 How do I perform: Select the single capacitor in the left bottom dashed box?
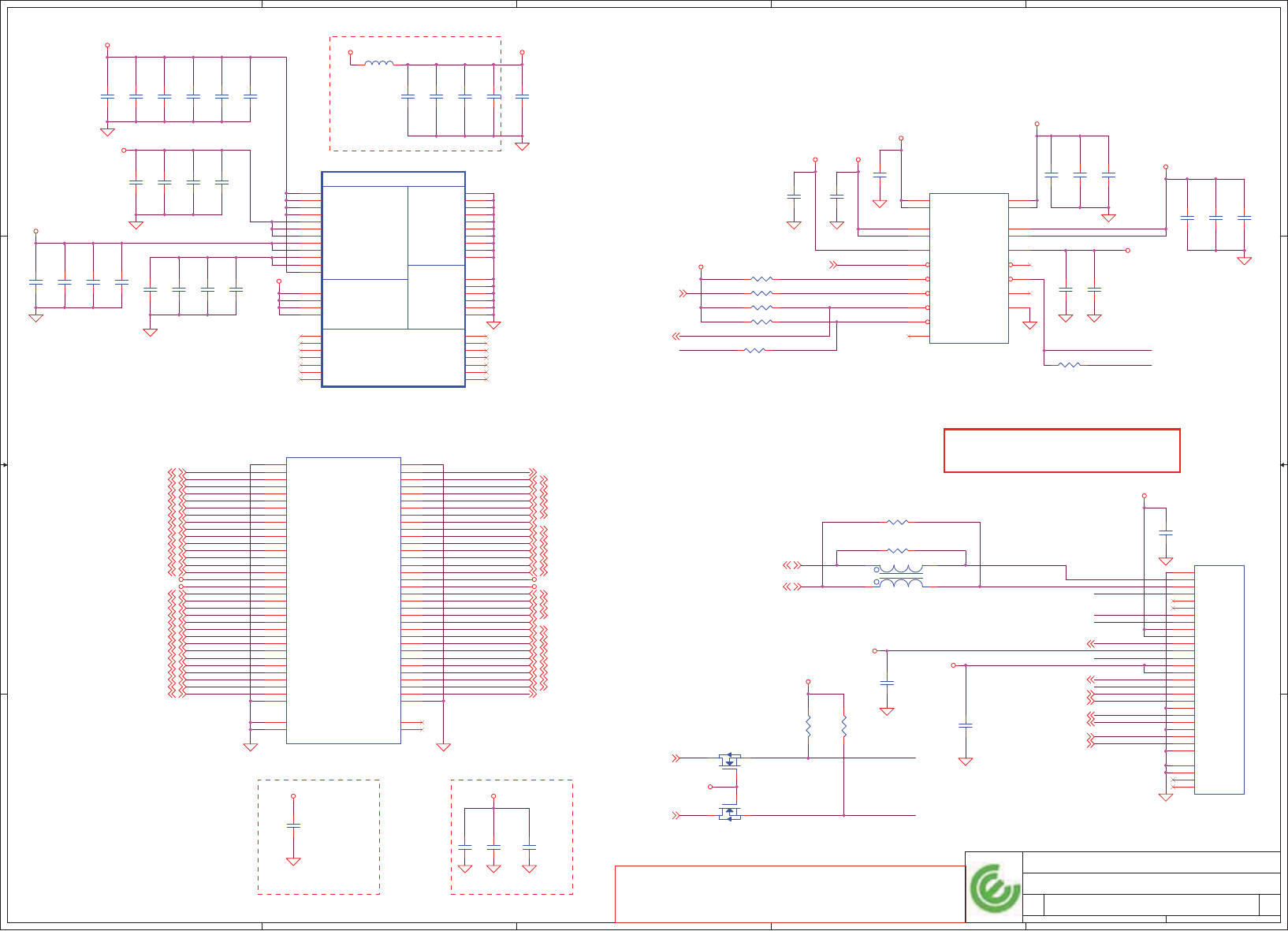tap(293, 825)
